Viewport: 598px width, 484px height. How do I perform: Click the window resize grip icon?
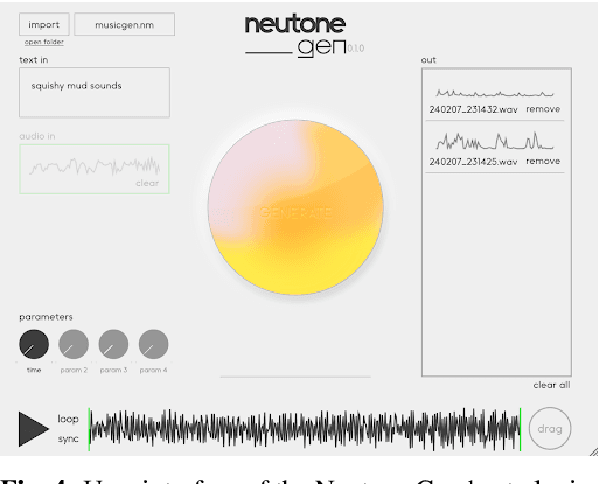593,452
